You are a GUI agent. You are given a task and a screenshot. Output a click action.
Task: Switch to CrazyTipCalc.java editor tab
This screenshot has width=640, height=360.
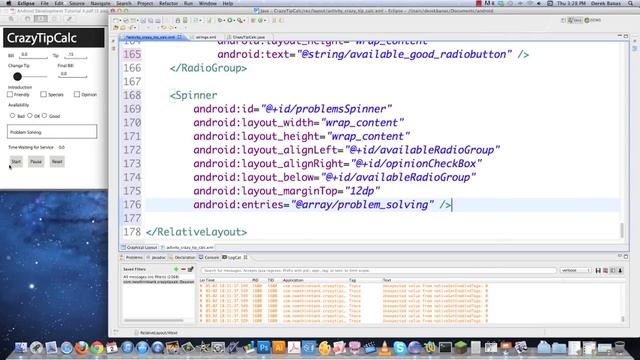(248, 37)
